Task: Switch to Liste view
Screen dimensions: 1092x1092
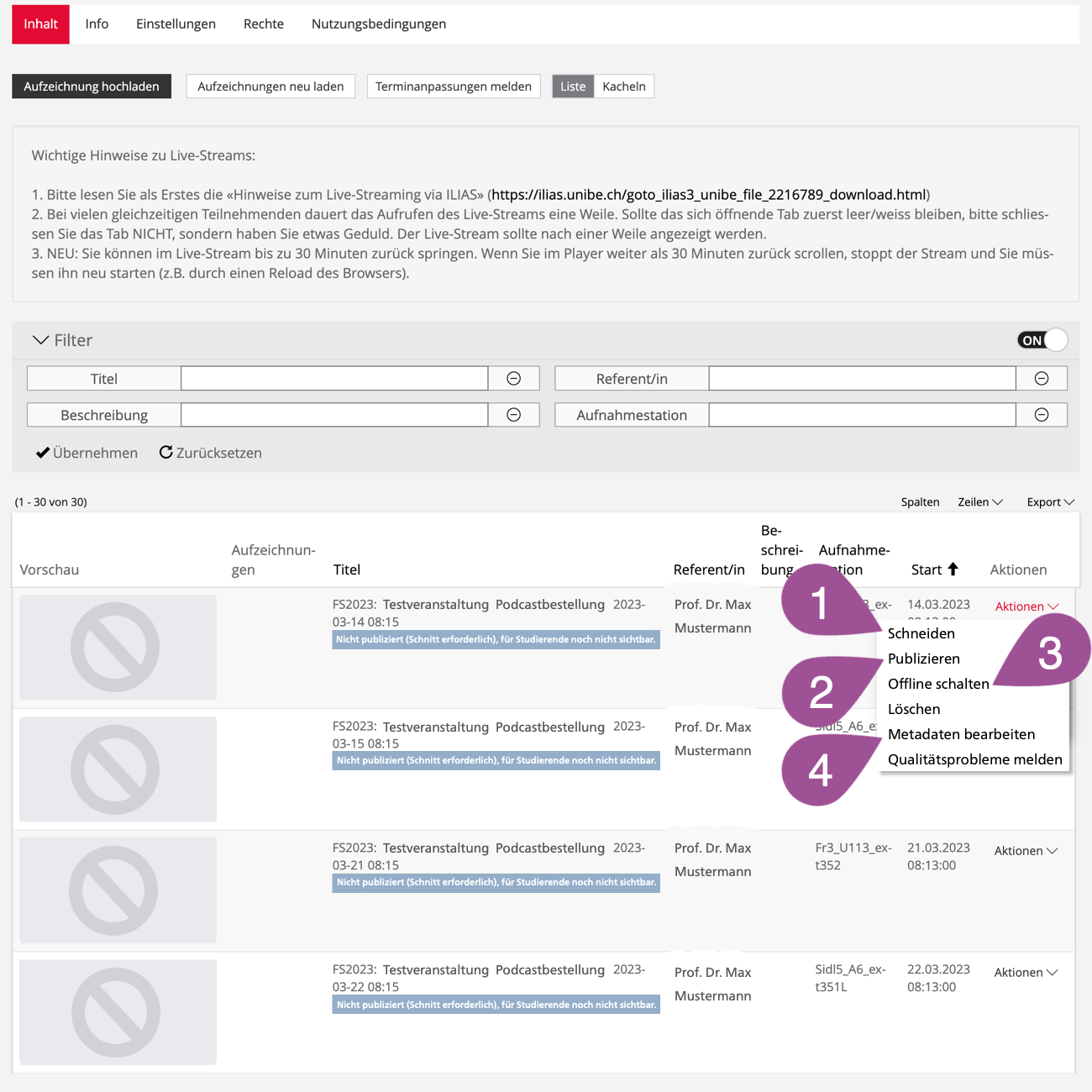Action: [573, 87]
